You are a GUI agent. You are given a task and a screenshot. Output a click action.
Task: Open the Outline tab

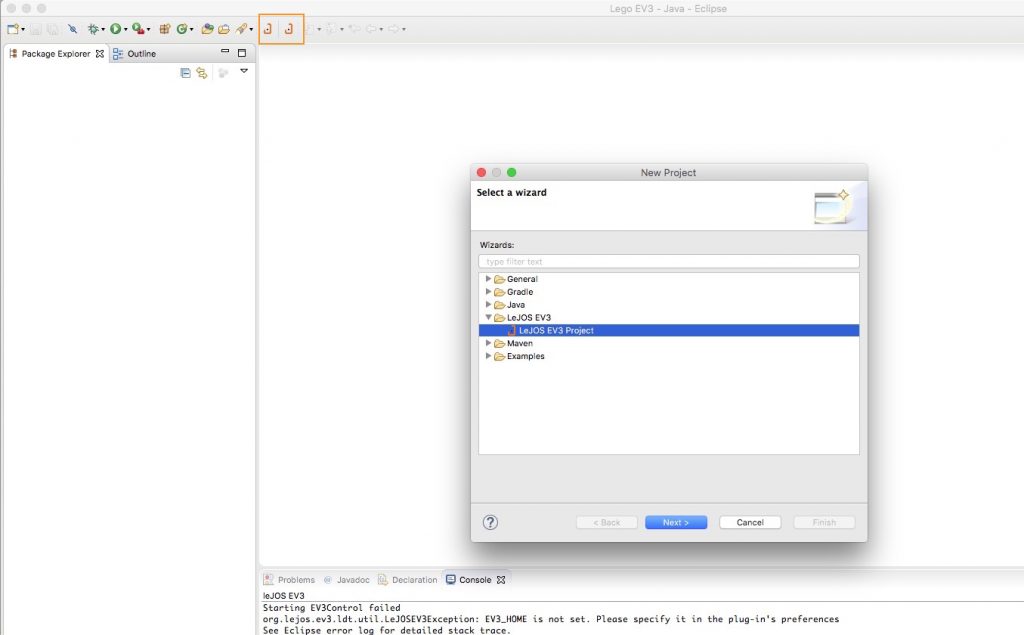(x=140, y=53)
